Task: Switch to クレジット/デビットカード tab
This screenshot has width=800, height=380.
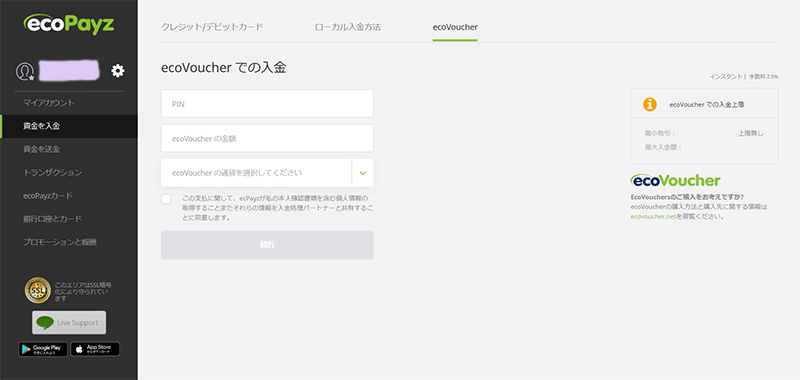Action: click(212, 27)
